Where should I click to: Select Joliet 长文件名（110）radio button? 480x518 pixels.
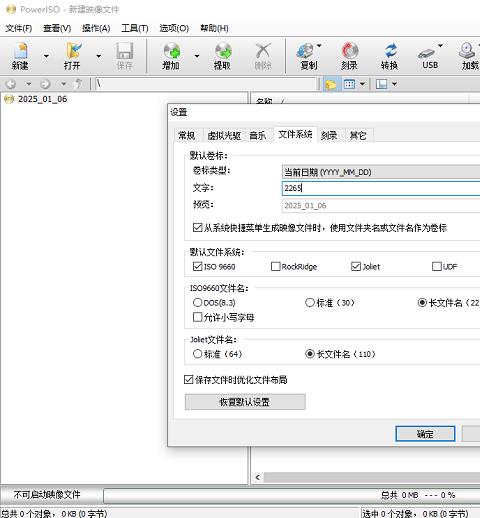(x=310, y=354)
